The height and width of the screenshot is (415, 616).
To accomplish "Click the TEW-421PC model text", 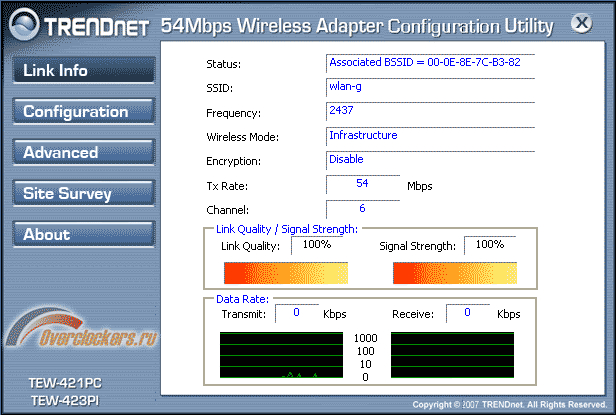I will coord(65,383).
